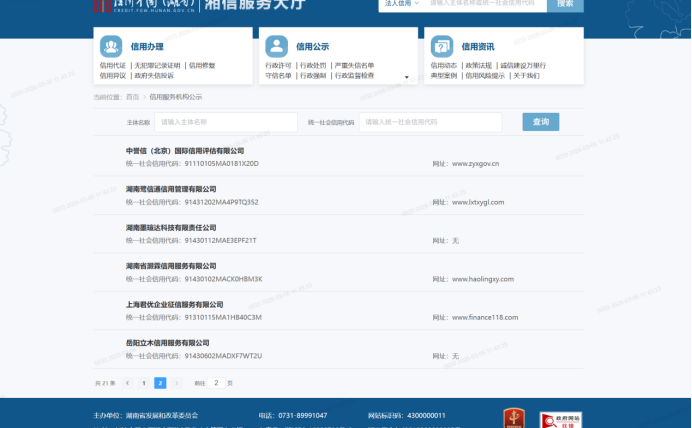This screenshot has height=428, width=692.
Task: Click credit code 91430112MAE3EPF21T
Action: point(220,240)
